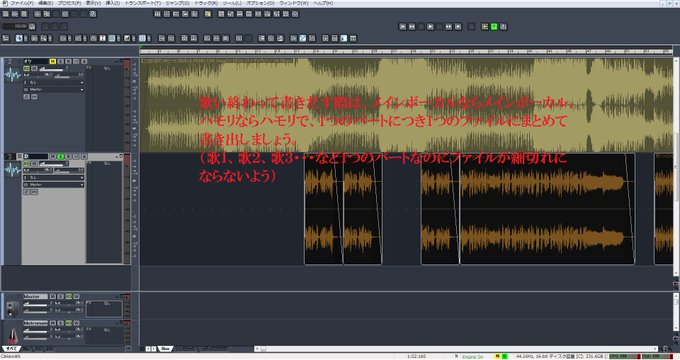Image resolution: width=680 pixels, height=360 pixels.
Task: Open track 2 オケ output dropdown showing Master
Action: (53, 89)
